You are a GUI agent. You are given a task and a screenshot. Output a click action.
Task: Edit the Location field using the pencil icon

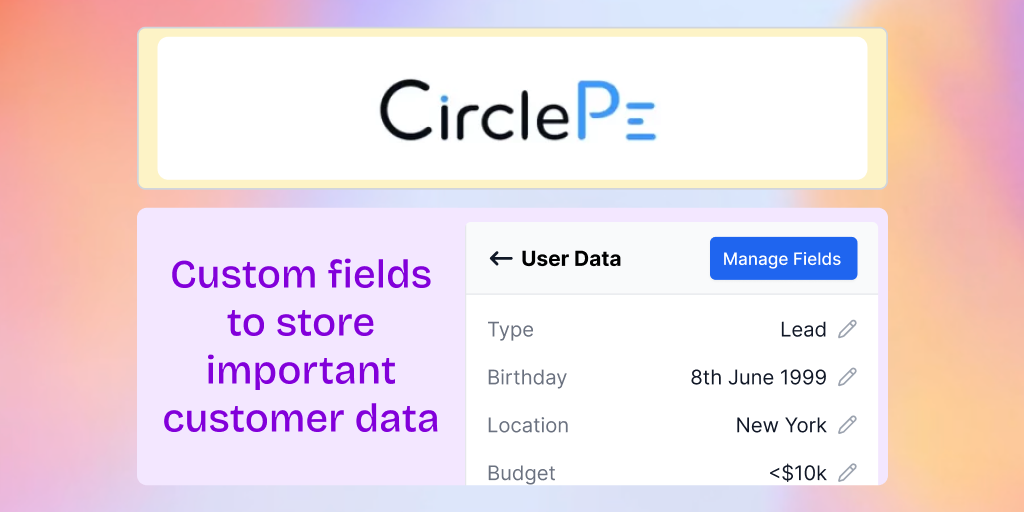847,424
